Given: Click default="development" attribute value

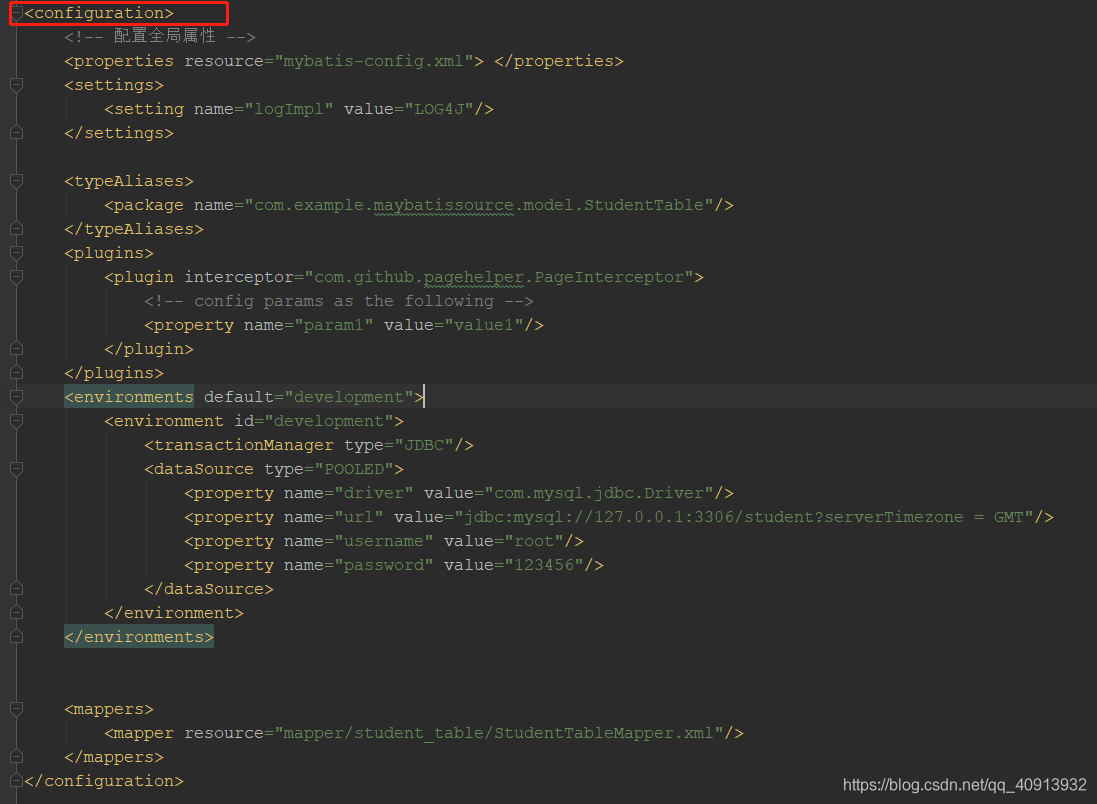Looking at the screenshot, I should tap(348, 397).
